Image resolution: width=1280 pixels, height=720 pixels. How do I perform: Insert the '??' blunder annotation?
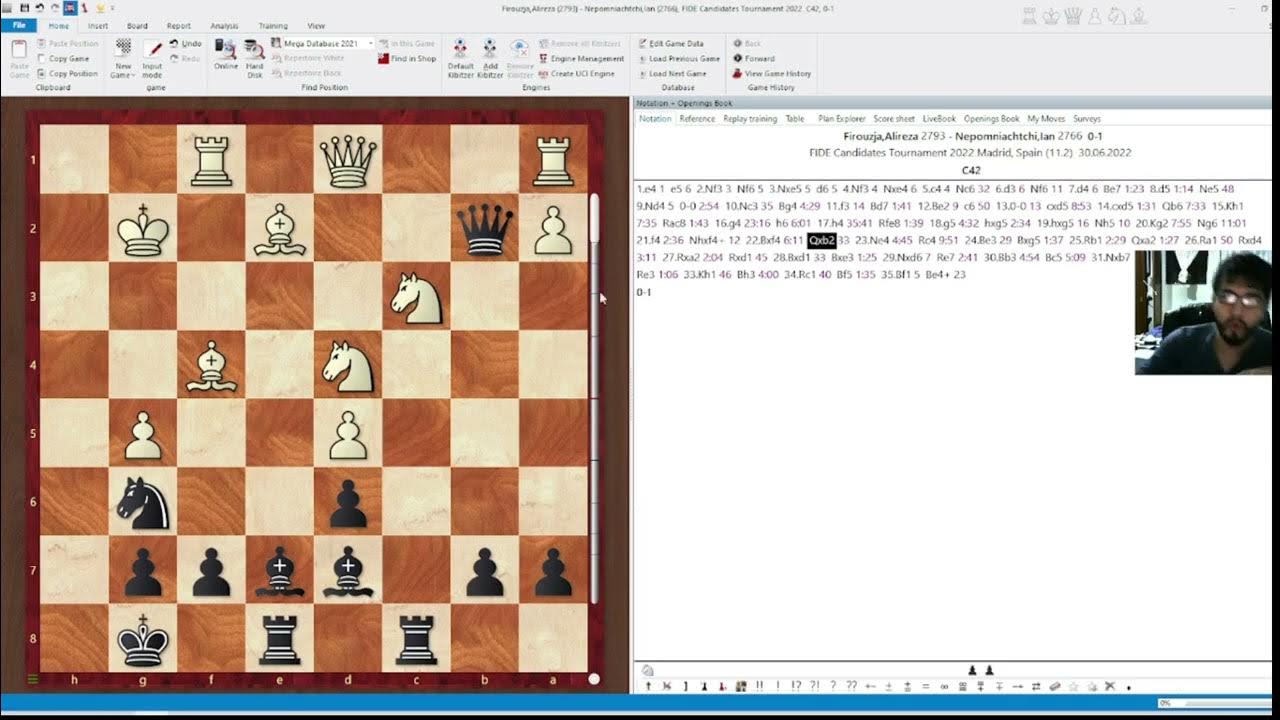coord(851,686)
